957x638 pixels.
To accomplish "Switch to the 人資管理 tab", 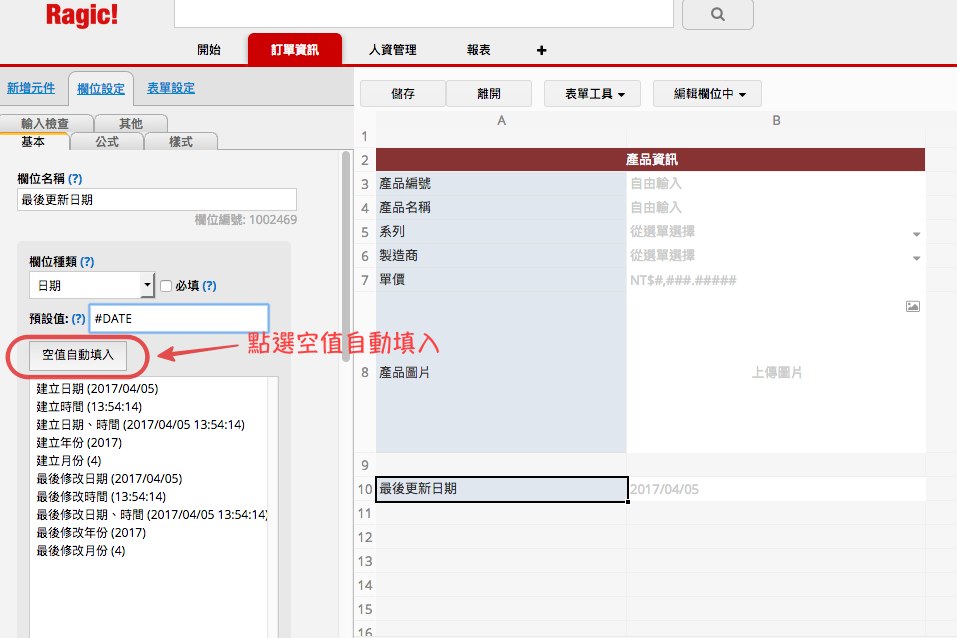I will pyautogui.click(x=392, y=50).
